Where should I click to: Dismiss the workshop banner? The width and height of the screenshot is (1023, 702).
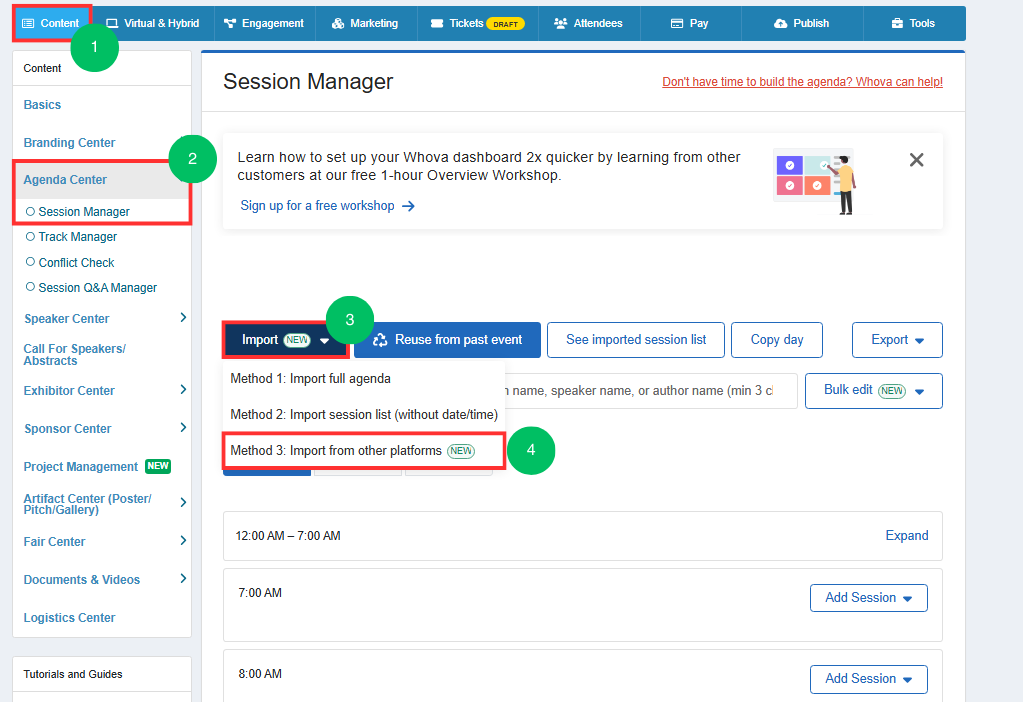coord(917,160)
